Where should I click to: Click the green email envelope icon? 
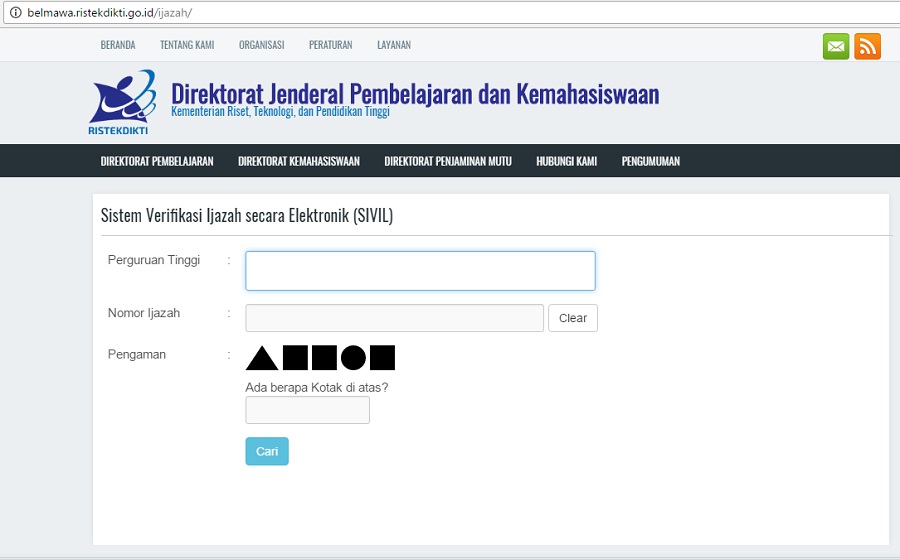pyautogui.click(x=836, y=46)
